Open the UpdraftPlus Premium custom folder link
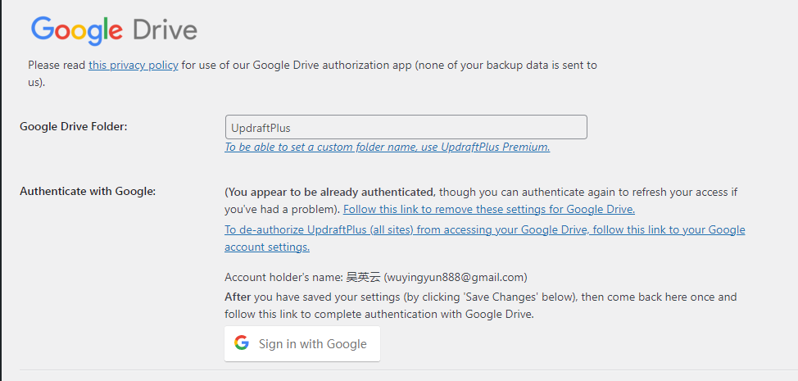The height and width of the screenshot is (381, 798). point(387,148)
